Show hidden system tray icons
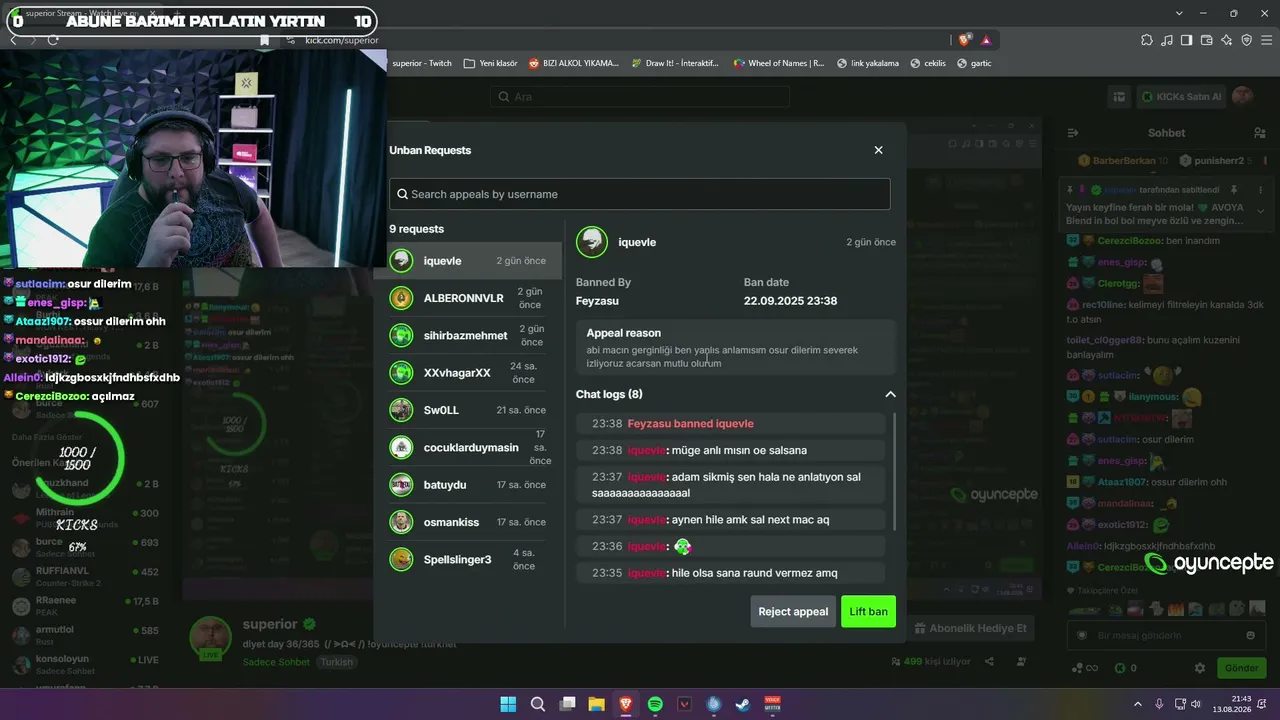Viewport: 1280px width, 720px height. (1137, 704)
